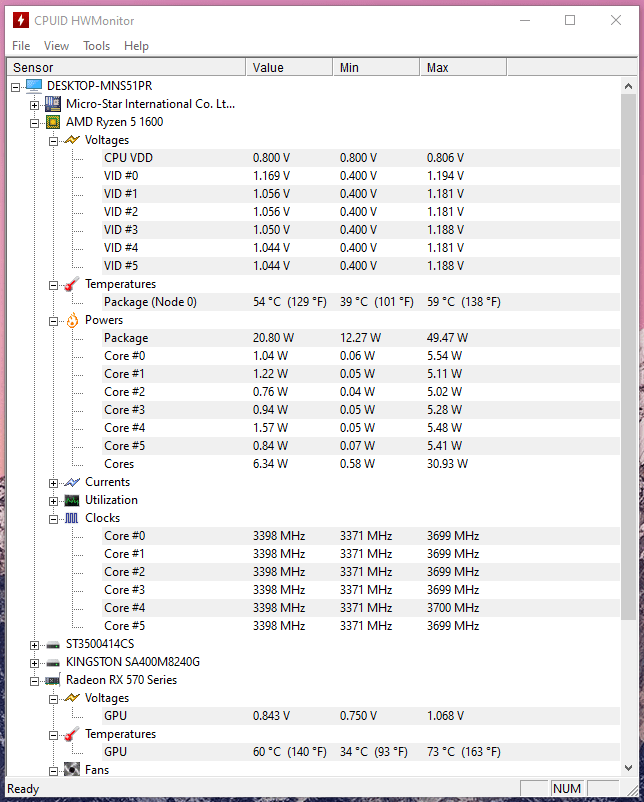Click the 73 °C GPU max temperature
Viewport: 644px width, 802px height.
(464, 752)
